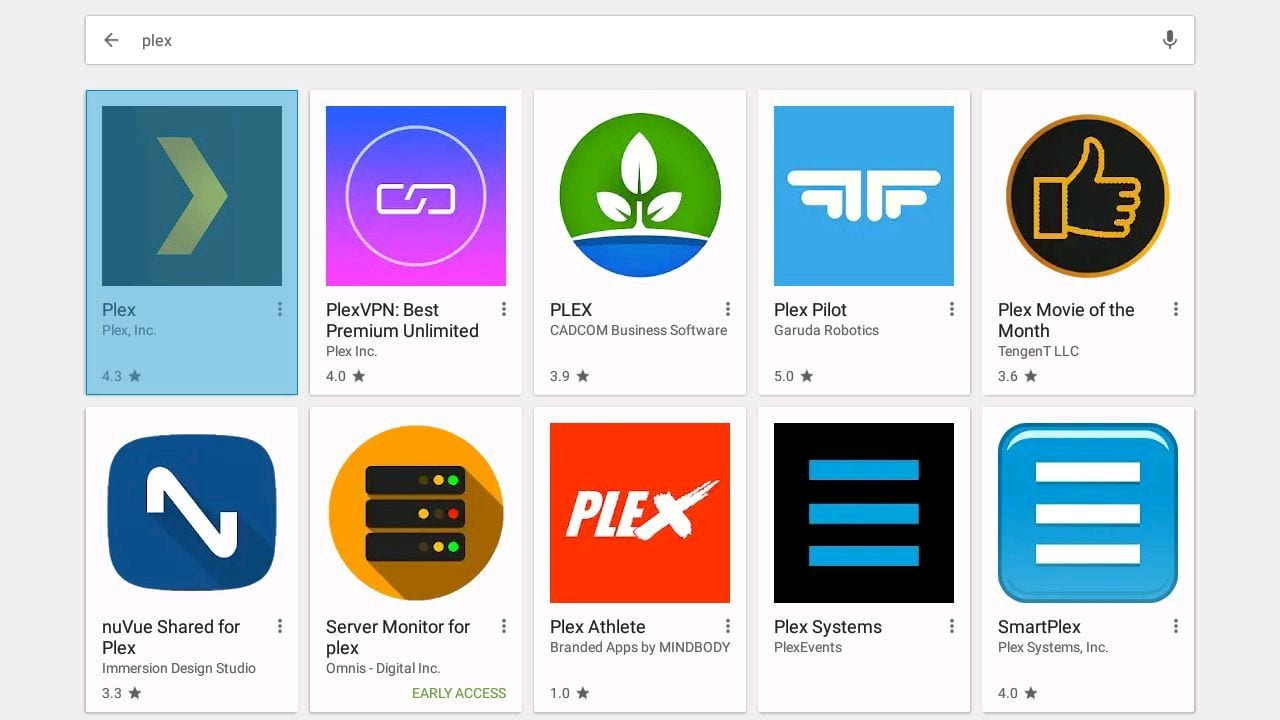Click TengenT LLC developer name

click(x=1038, y=351)
